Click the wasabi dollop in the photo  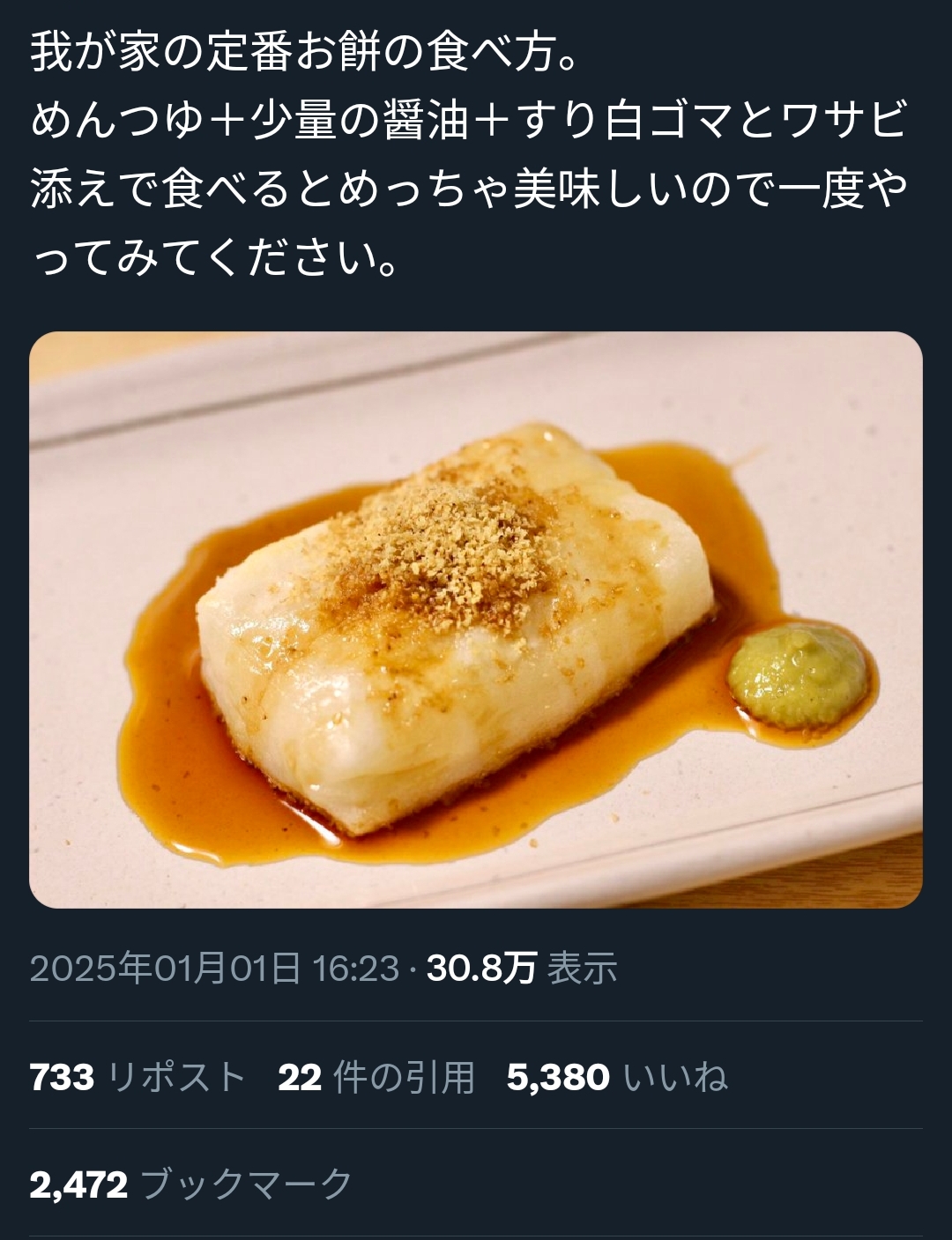[798, 676]
